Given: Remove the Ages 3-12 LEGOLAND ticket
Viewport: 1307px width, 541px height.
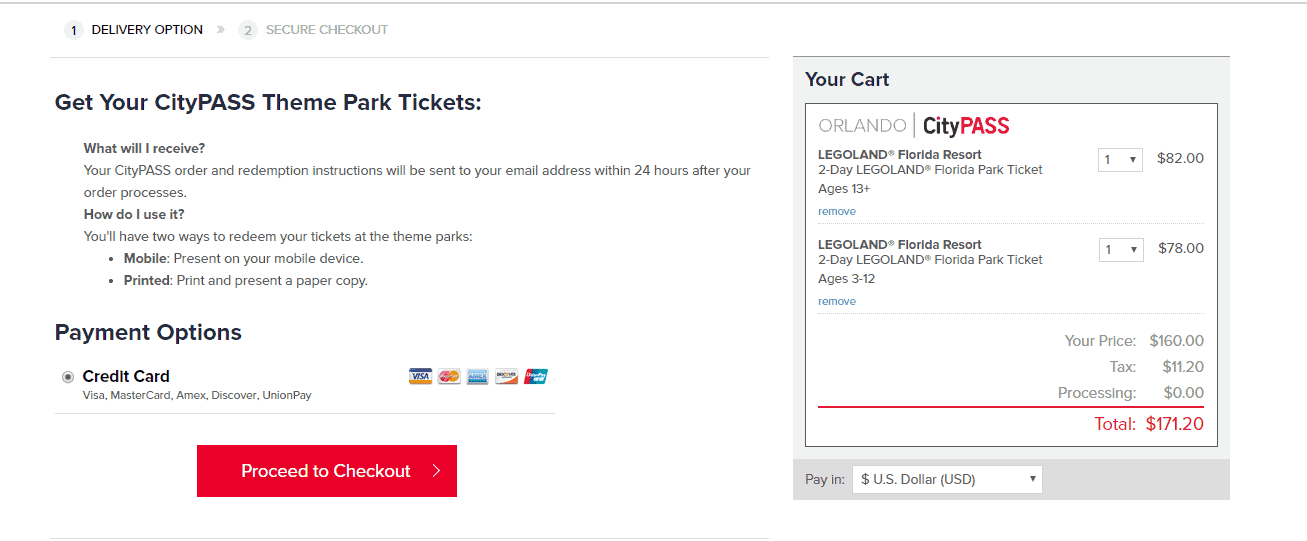Looking at the screenshot, I should 837,302.
